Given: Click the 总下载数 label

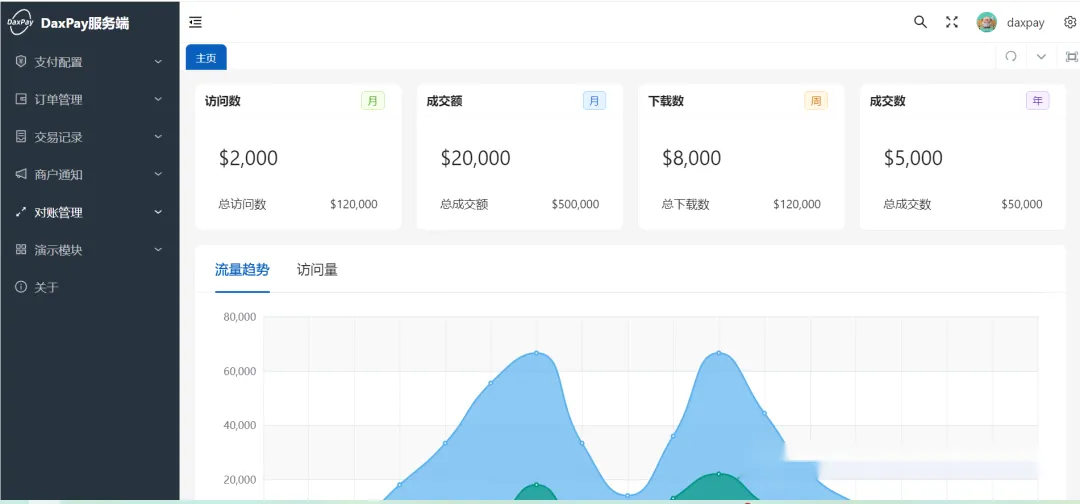Looking at the screenshot, I should (686, 204).
